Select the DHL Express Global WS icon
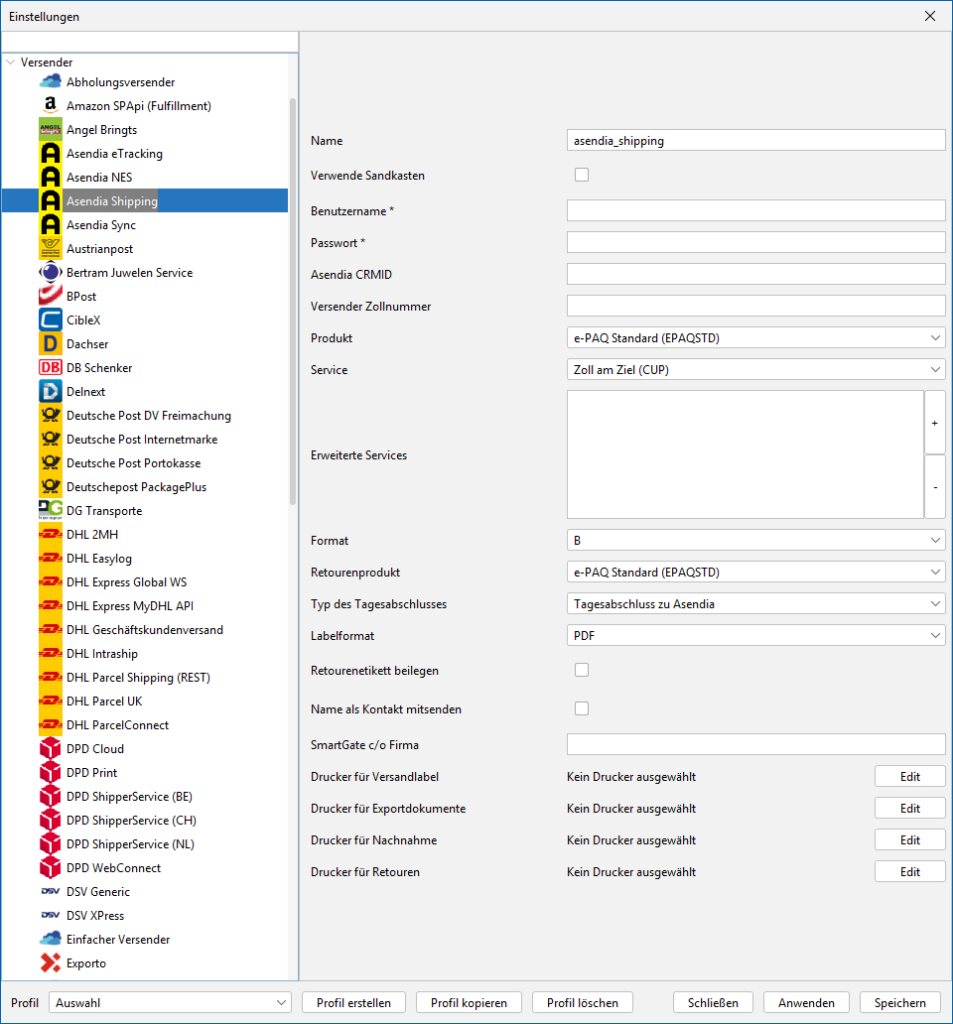 pos(50,582)
